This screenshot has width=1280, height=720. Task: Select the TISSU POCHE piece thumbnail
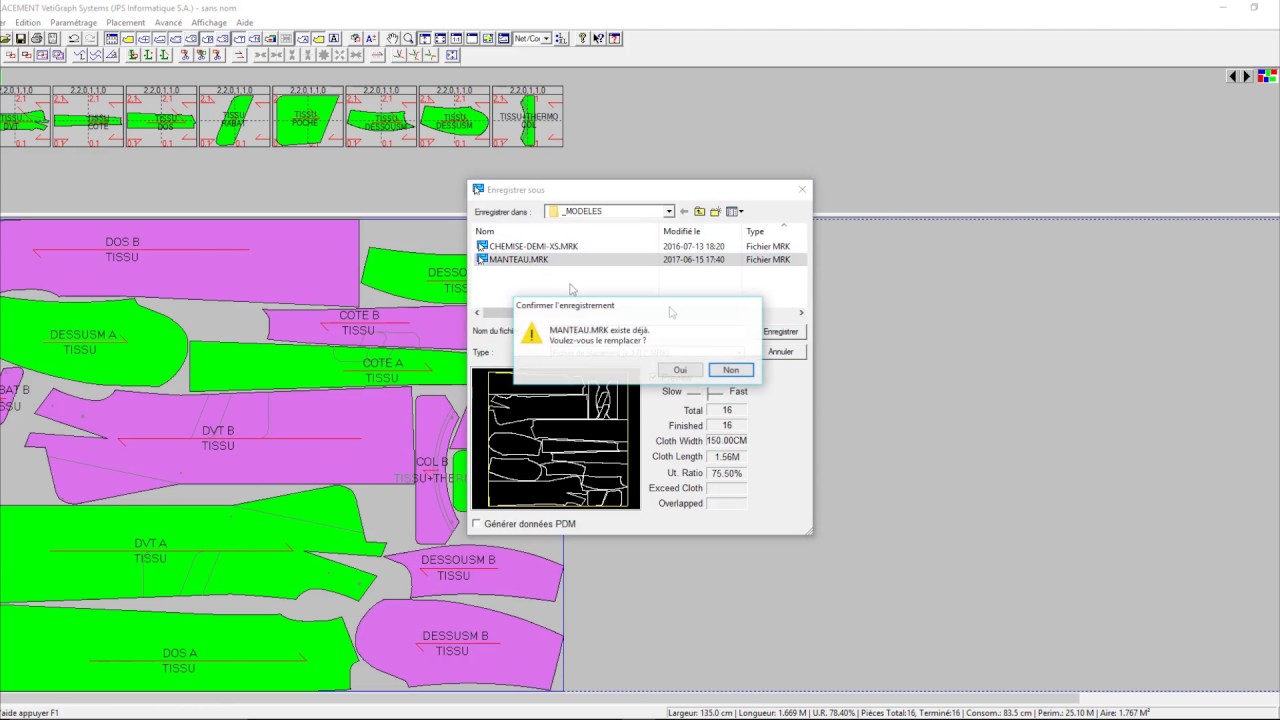pyautogui.click(x=307, y=117)
